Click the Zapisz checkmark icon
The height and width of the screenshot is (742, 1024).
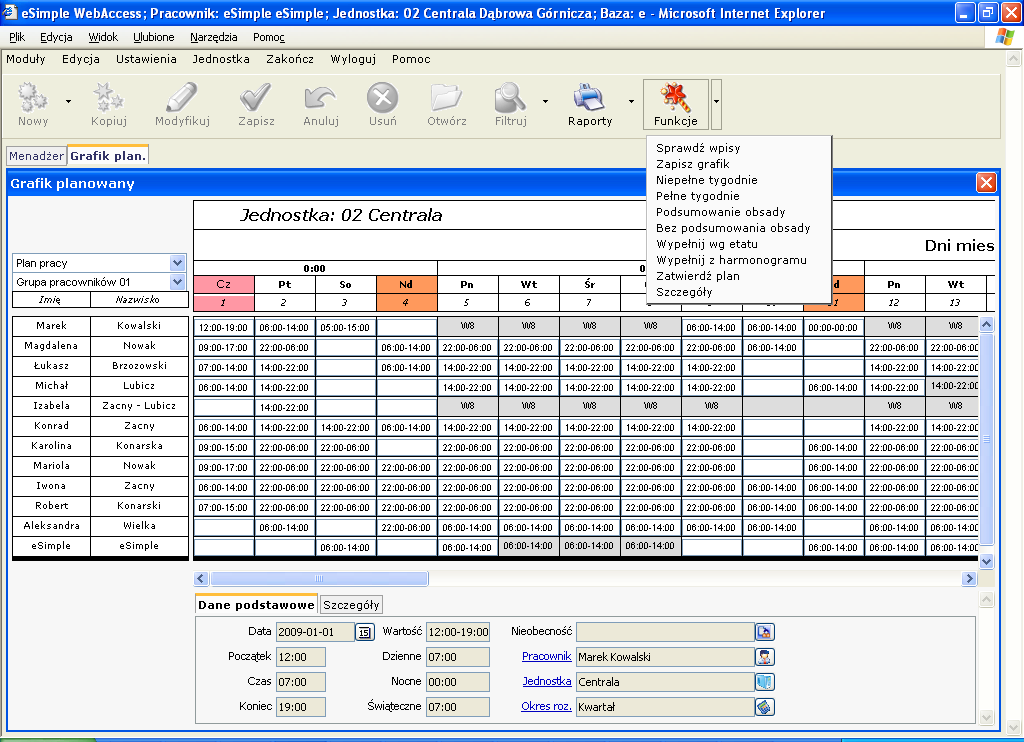(x=255, y=97)
